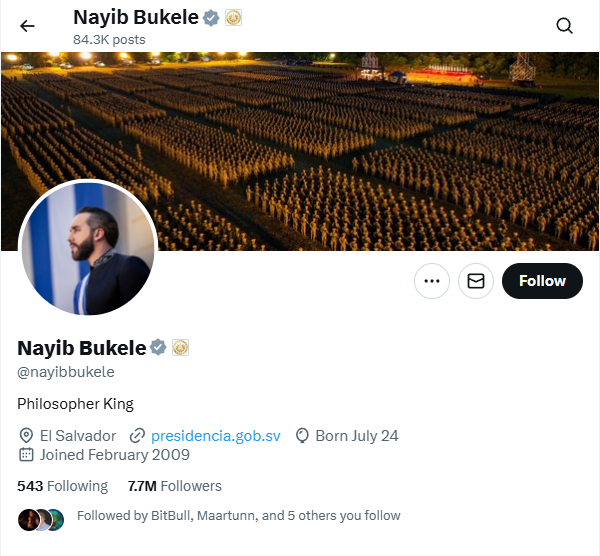Viewport: 600px width, 556px height.
Task: Click the @nayibbukele handle
Action: pyautogui.click(x=66, y=372)
